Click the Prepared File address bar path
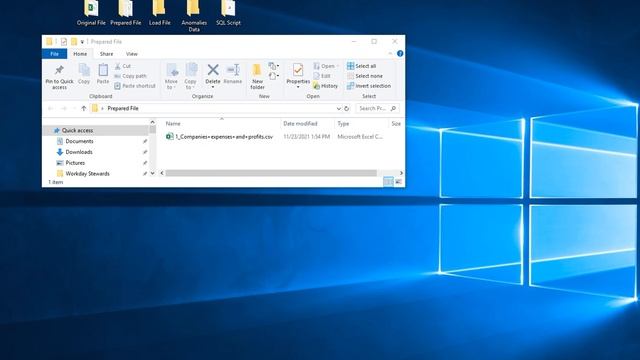Screen dimensions: 640x360 click(x=123, y=108)
